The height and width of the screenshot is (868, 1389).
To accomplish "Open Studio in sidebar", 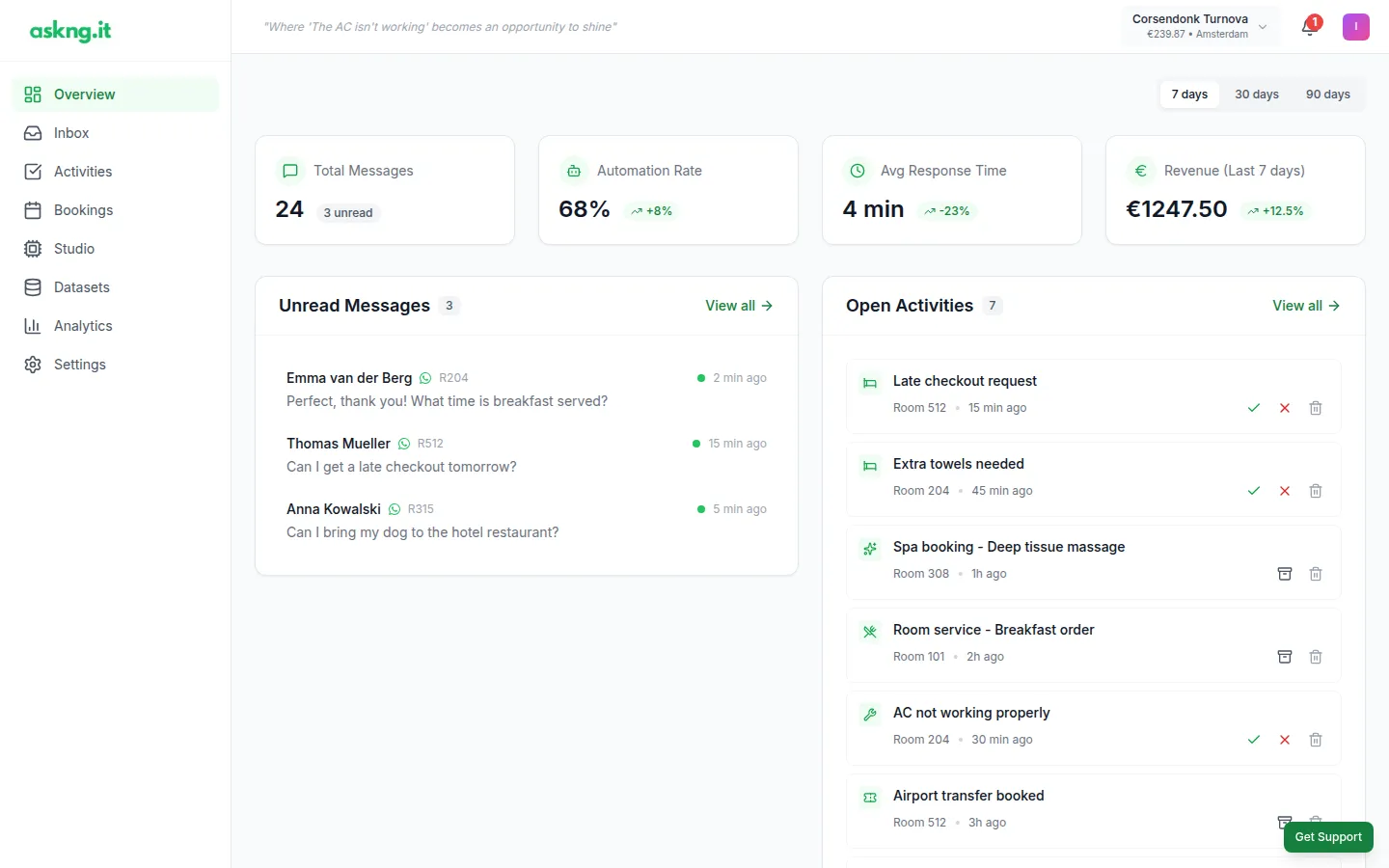I will (116, 249).
